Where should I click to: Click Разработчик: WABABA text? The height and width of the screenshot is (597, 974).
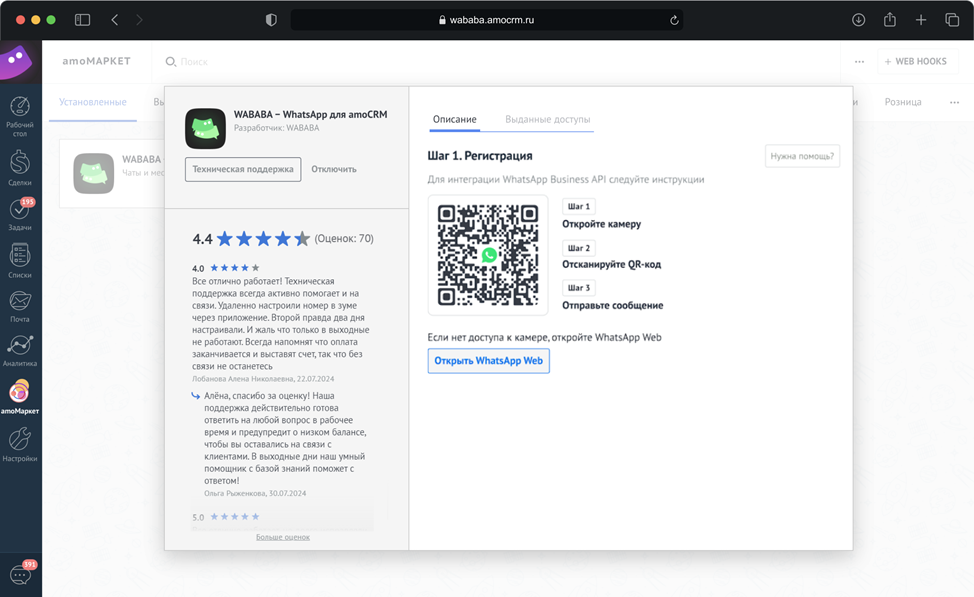(276, 128)
